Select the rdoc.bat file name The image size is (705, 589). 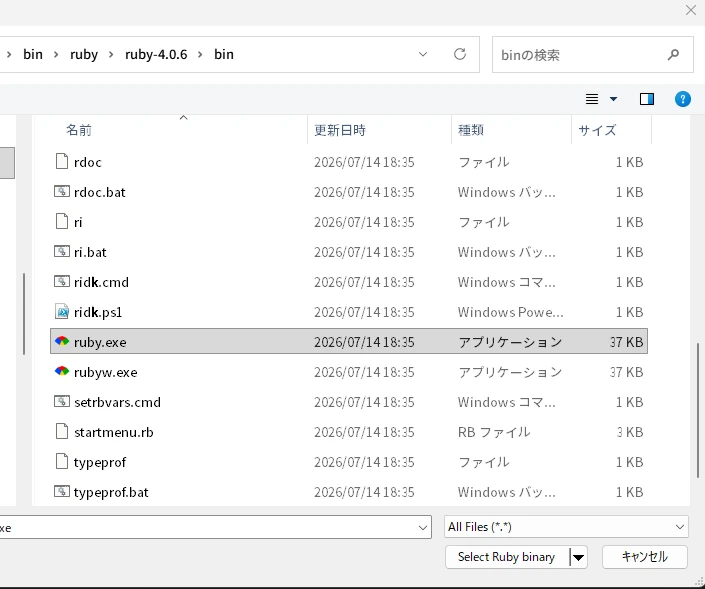(x=99, y=192)
